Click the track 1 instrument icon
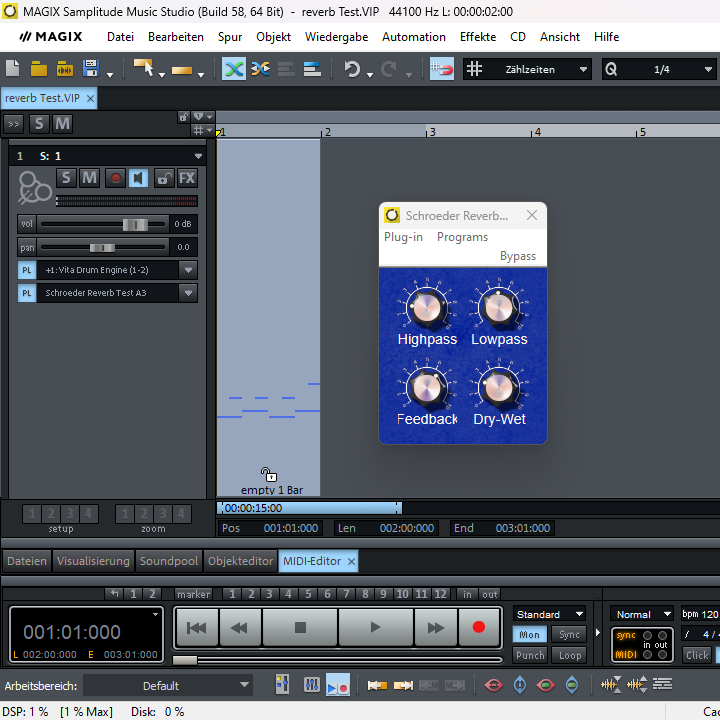This screenshot has width=720, height=720. point(35,187)
